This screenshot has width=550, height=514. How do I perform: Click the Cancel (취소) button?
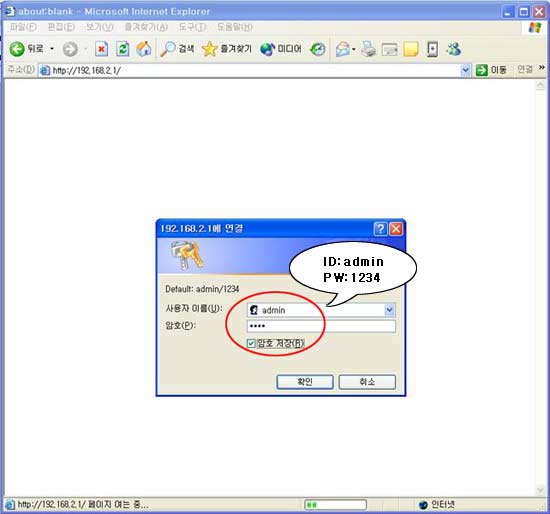(367, 382)
